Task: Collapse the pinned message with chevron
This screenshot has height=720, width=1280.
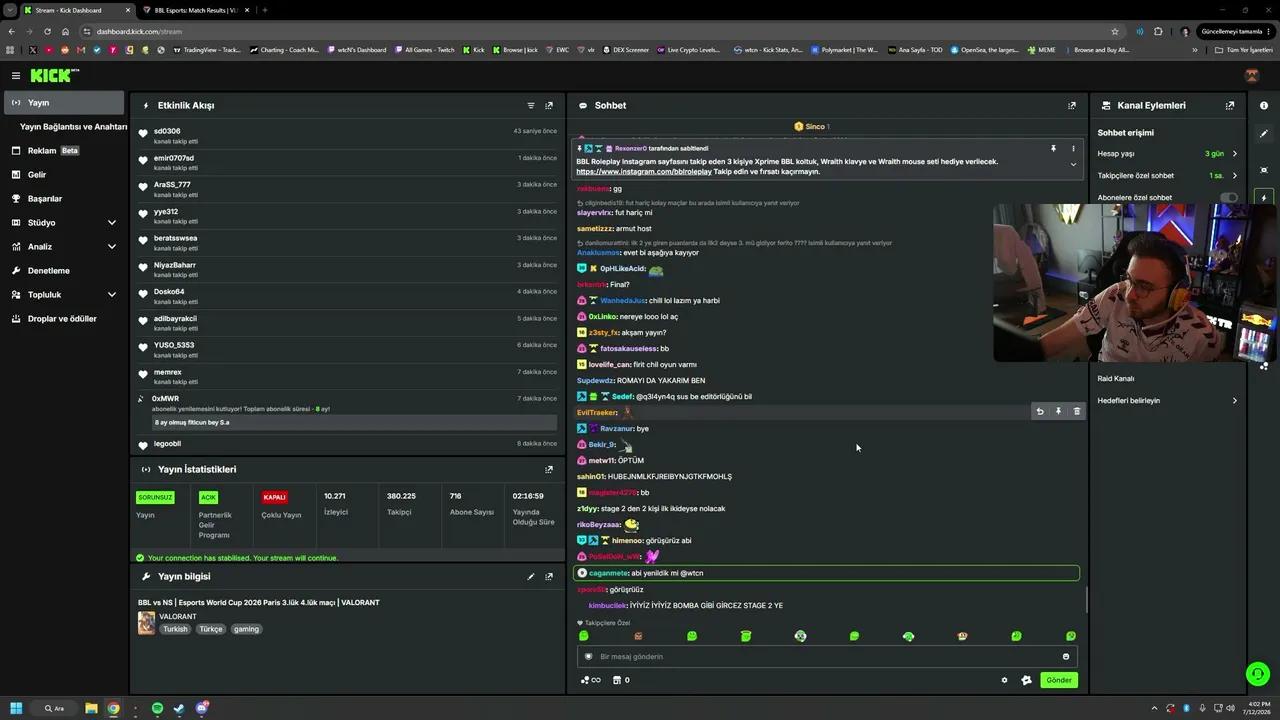Action: (1073, 164)
